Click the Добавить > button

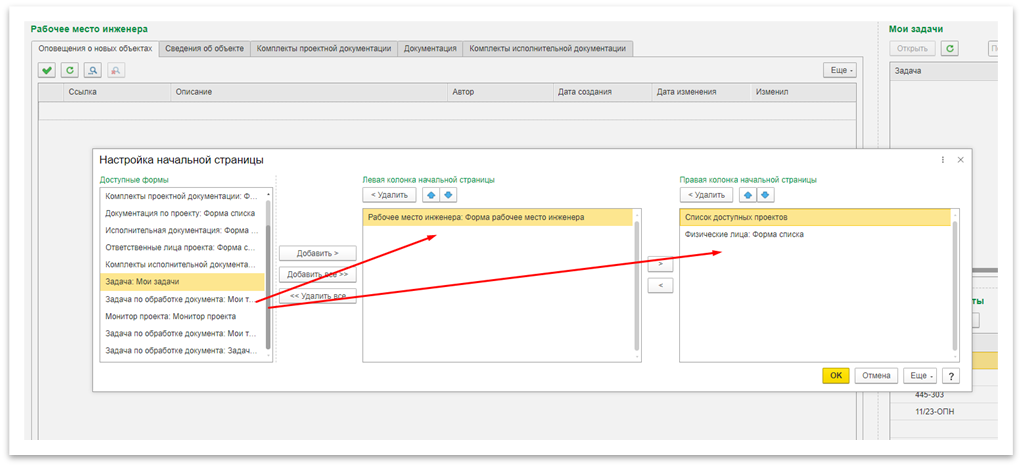[x=317, y=254]
